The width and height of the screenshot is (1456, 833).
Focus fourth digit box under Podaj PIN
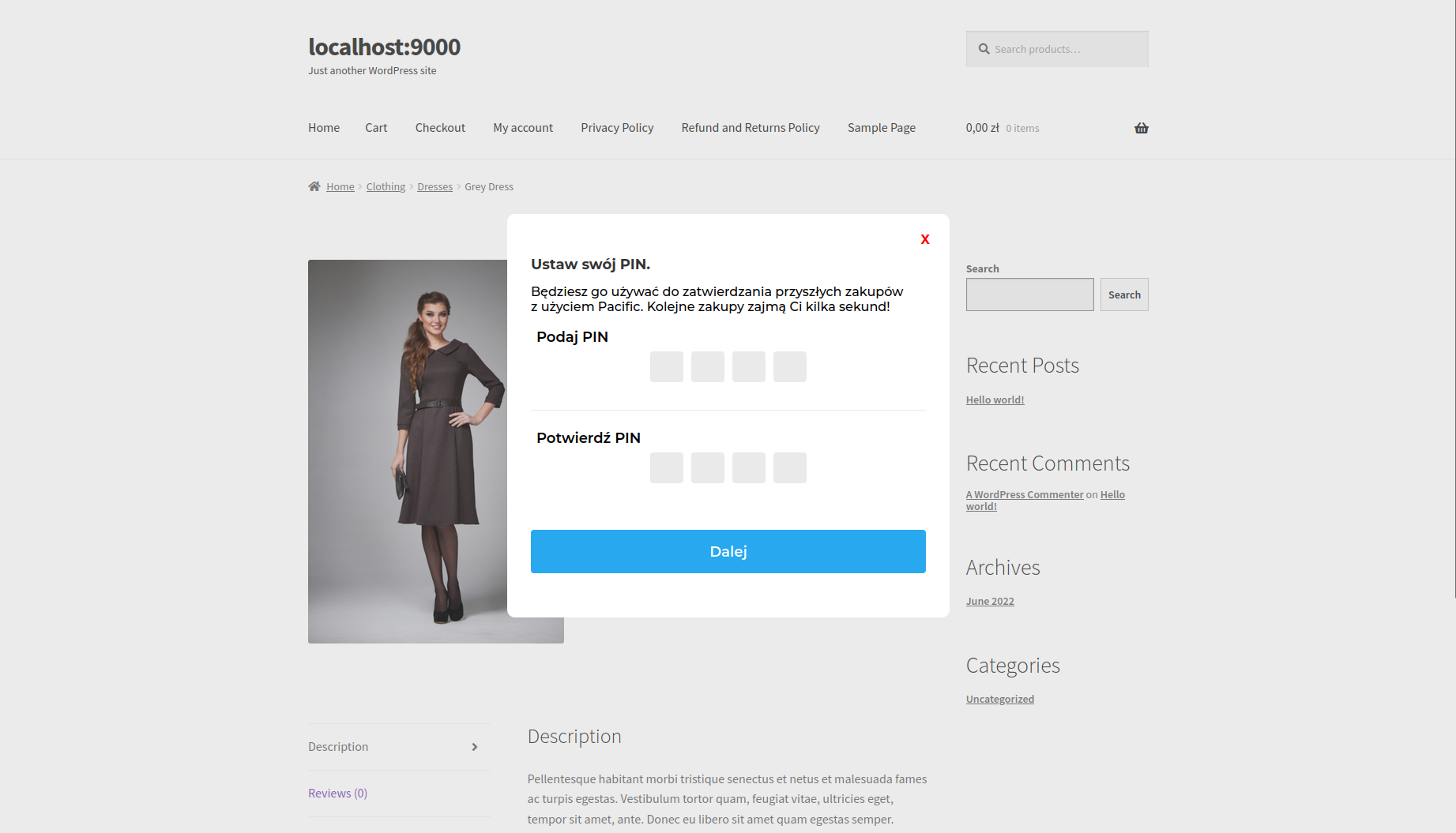[790, 366]
